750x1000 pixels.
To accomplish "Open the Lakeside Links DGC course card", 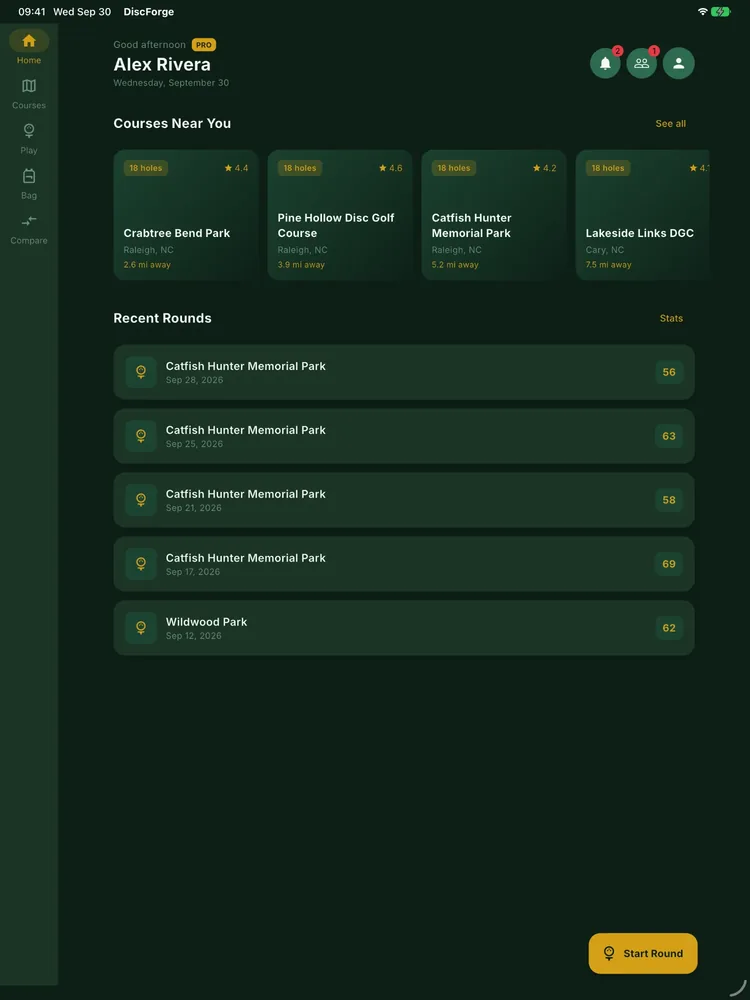I will click(x=643, y=215).
